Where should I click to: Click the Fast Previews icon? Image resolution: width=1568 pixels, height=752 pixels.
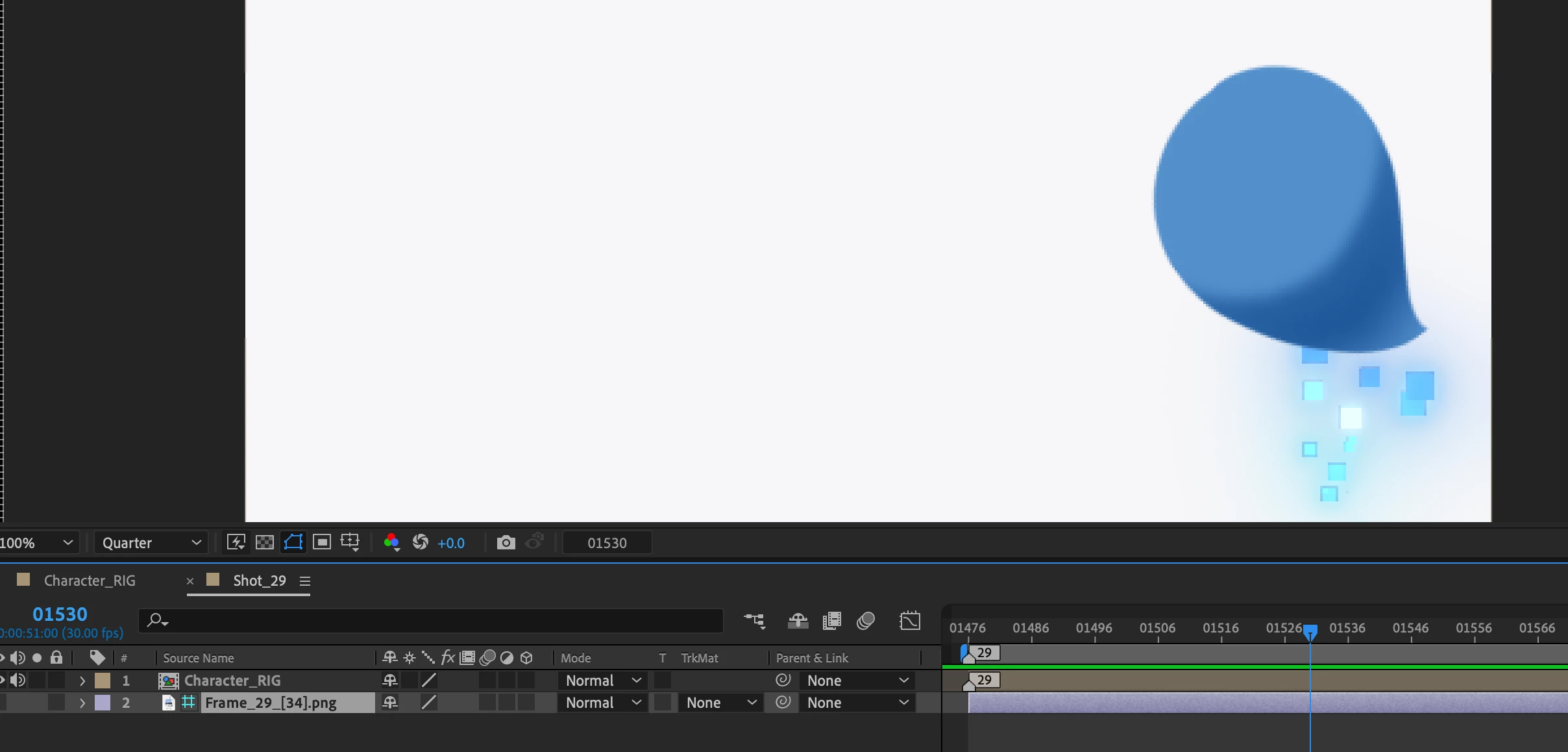click(x=236, y=542)
